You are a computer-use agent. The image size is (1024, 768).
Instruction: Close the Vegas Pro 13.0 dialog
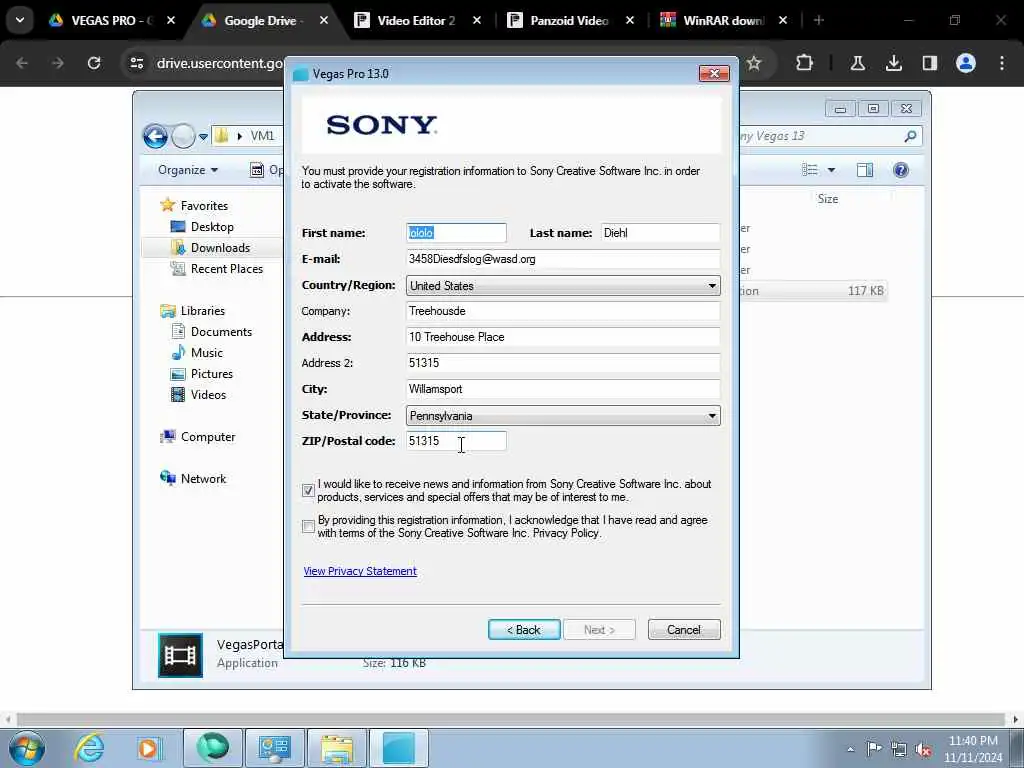(714, 73)
